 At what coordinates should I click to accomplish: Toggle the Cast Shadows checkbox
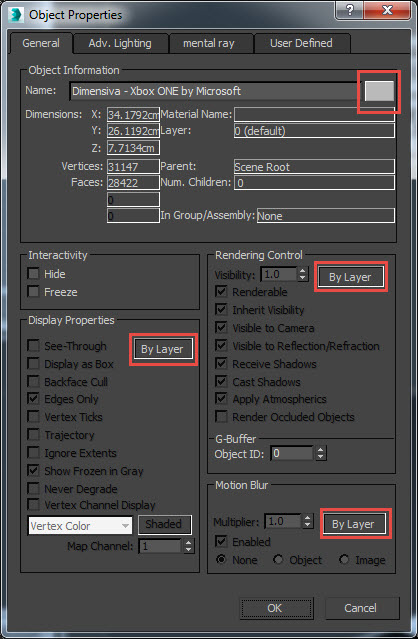221,381
